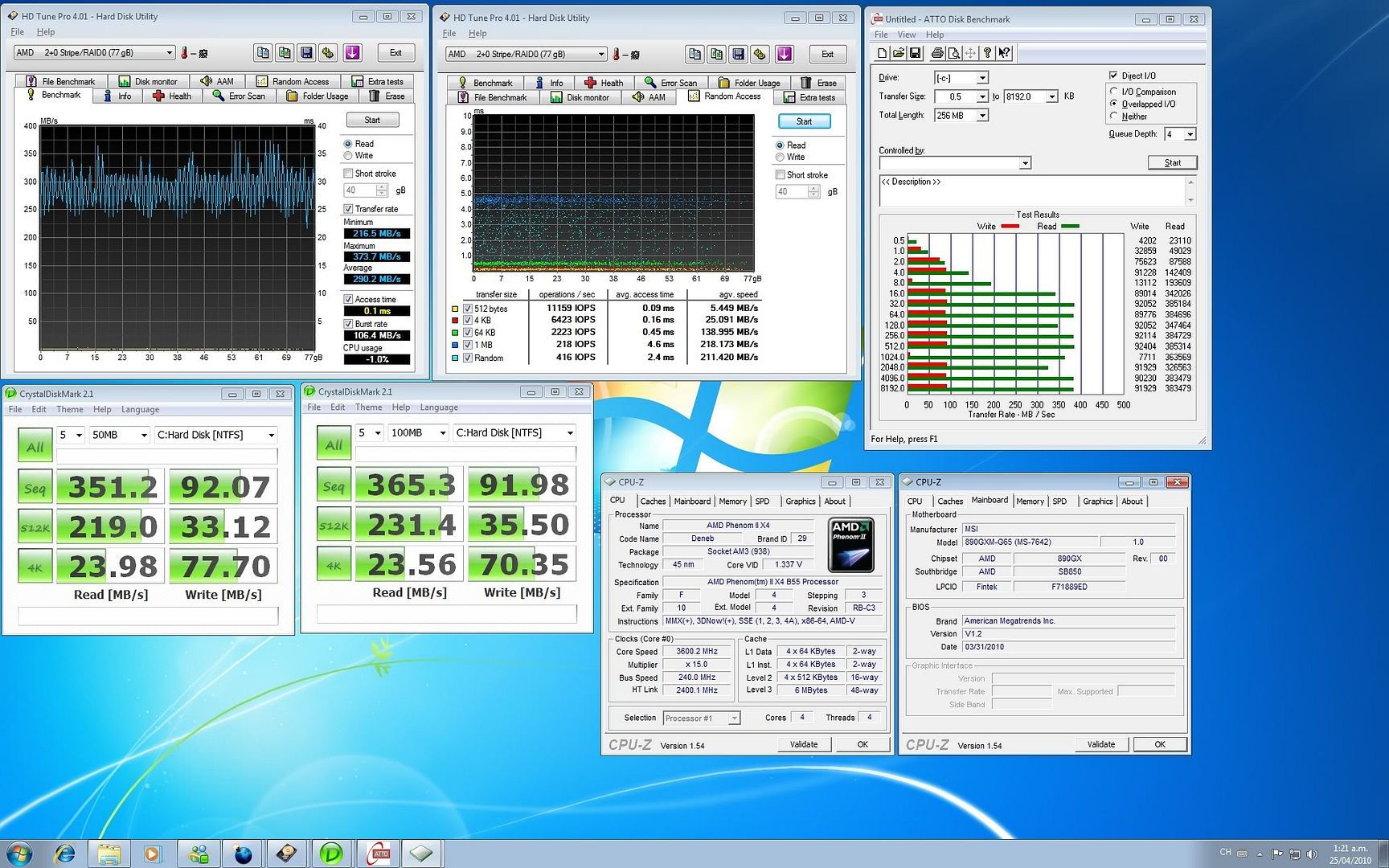The height and width of the screenshot is (868, 1389).
Task: Click save floppy icon in left HD Tune toolbar
Action: (306, 53)
